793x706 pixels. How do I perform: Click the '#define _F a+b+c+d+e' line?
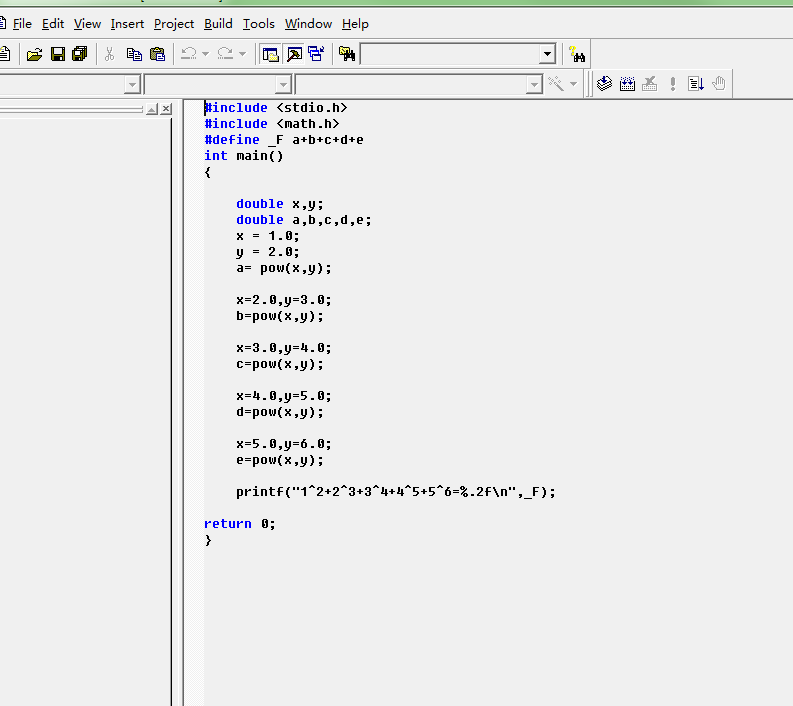coord(284,140)
